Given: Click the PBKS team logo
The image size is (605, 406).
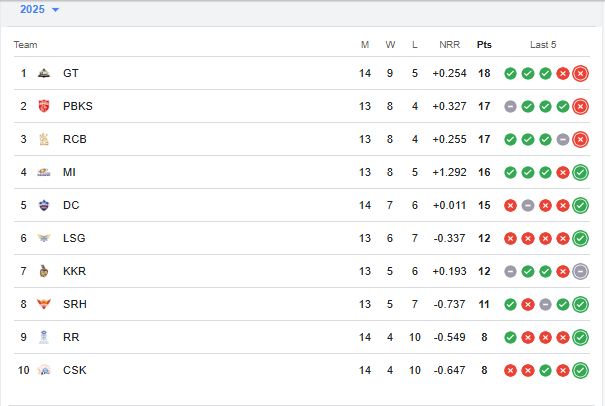Looking at the screenshot, I should pyautogui.click(x=43, y=106).
